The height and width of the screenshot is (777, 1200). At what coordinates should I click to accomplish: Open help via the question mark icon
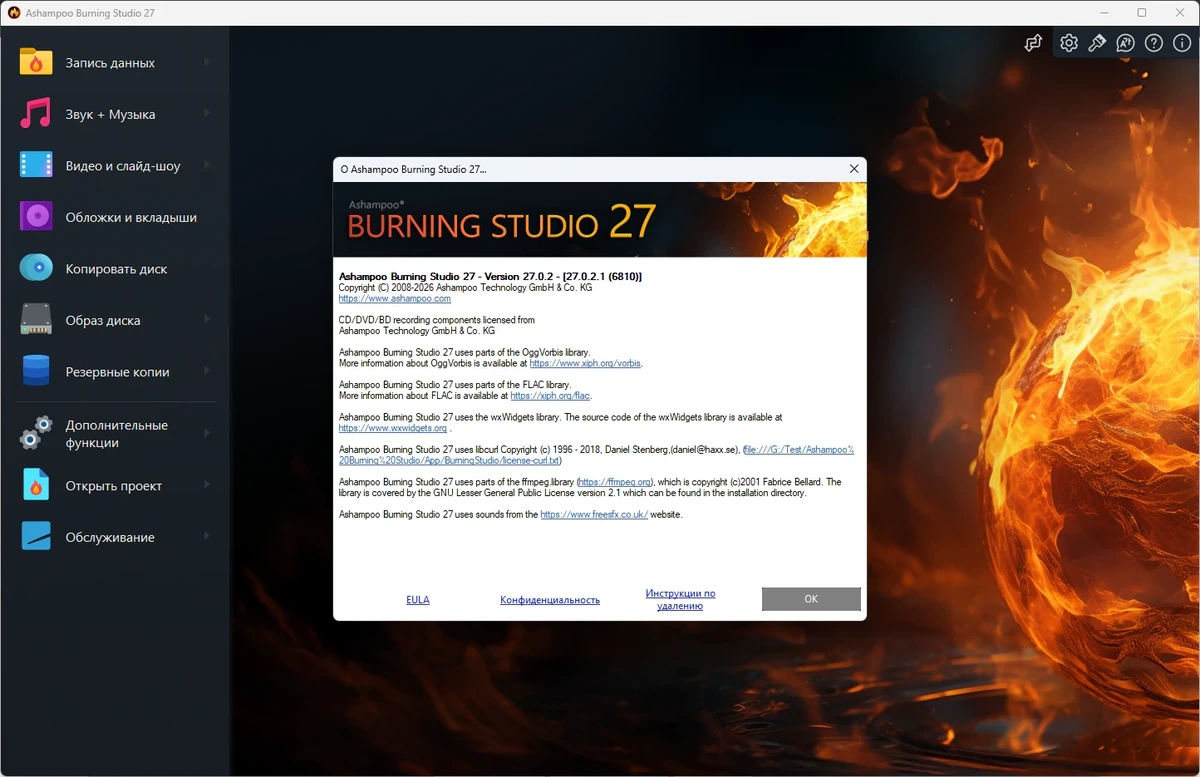pos(1154,43)
